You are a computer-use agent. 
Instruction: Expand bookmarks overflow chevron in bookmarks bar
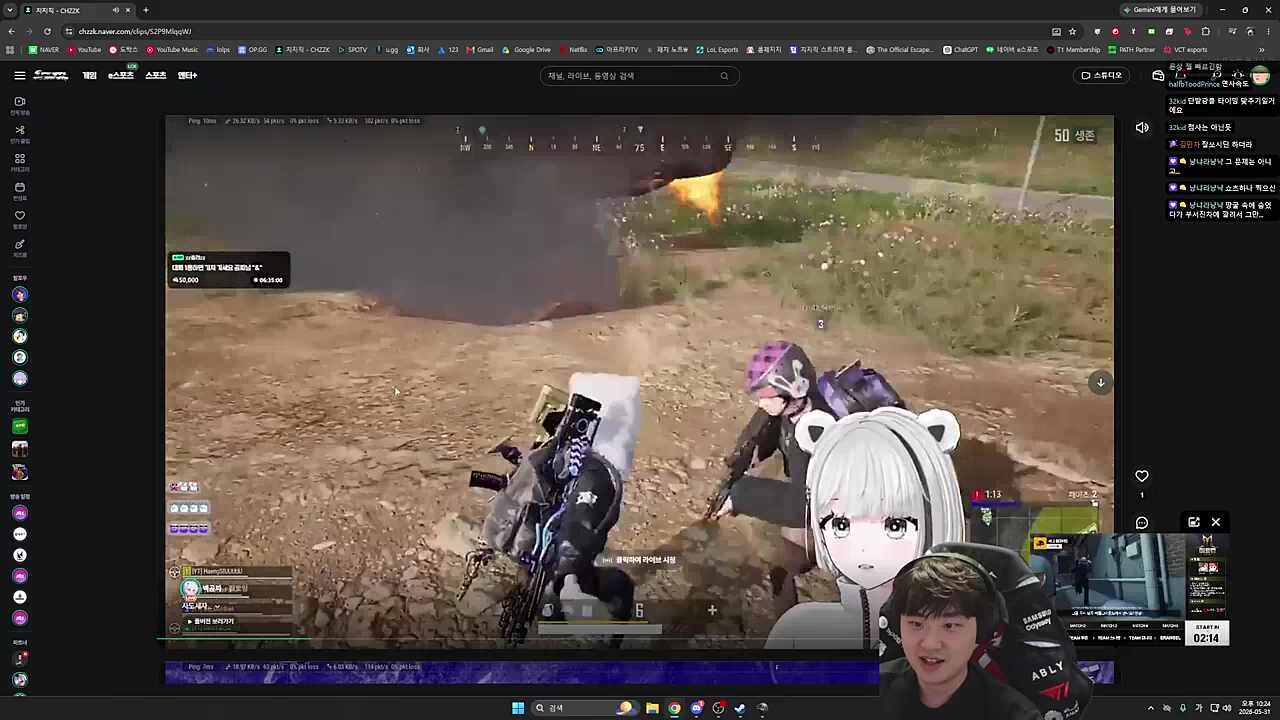point(1262,49)
